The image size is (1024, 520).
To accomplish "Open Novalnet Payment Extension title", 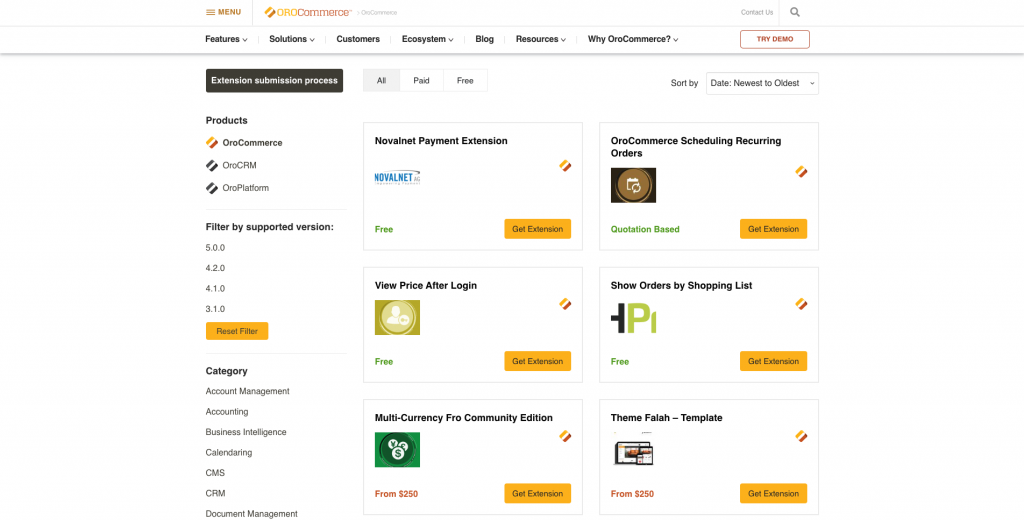I will 441,141.
